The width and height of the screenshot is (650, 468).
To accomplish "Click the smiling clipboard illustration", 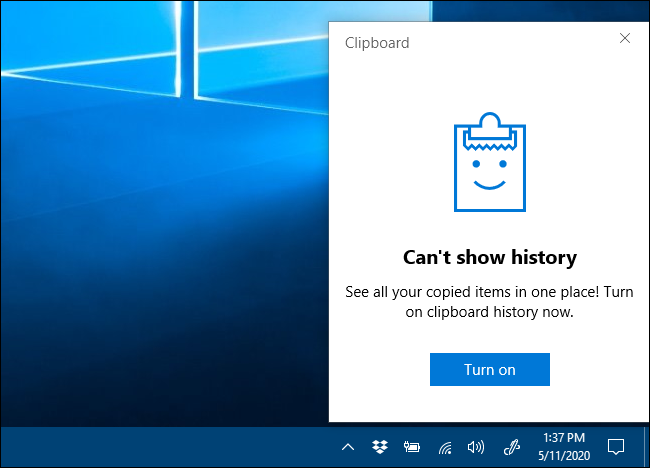I will tap(490, 162).
